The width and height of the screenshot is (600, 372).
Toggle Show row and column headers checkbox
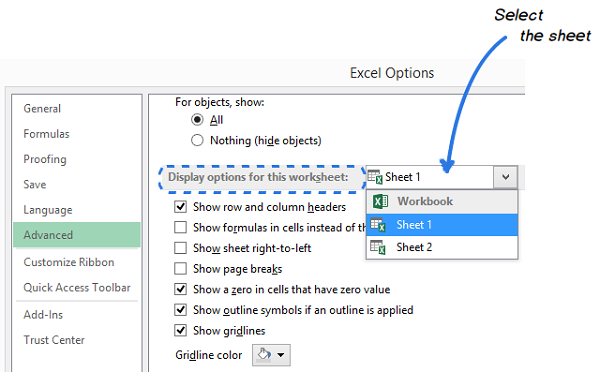pyautogui.click(x=180, y=207)
